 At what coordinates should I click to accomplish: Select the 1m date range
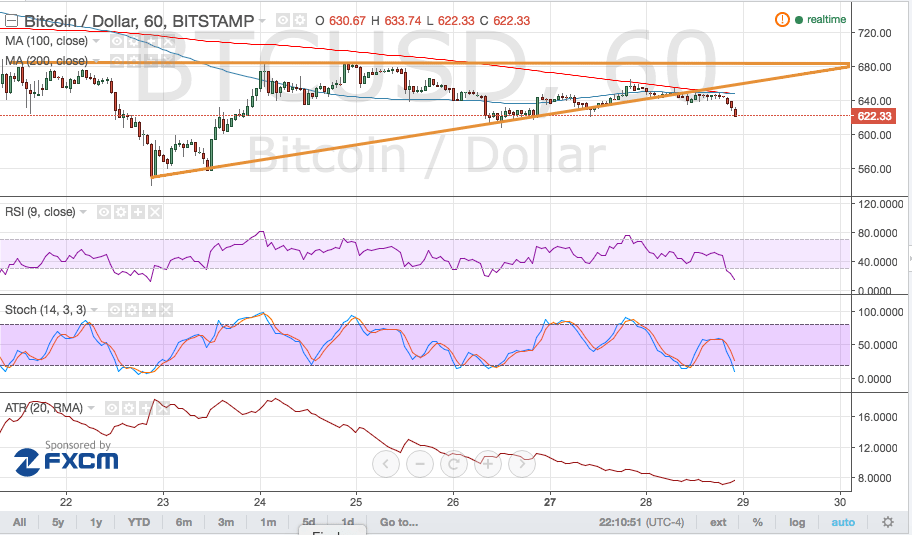268,523
